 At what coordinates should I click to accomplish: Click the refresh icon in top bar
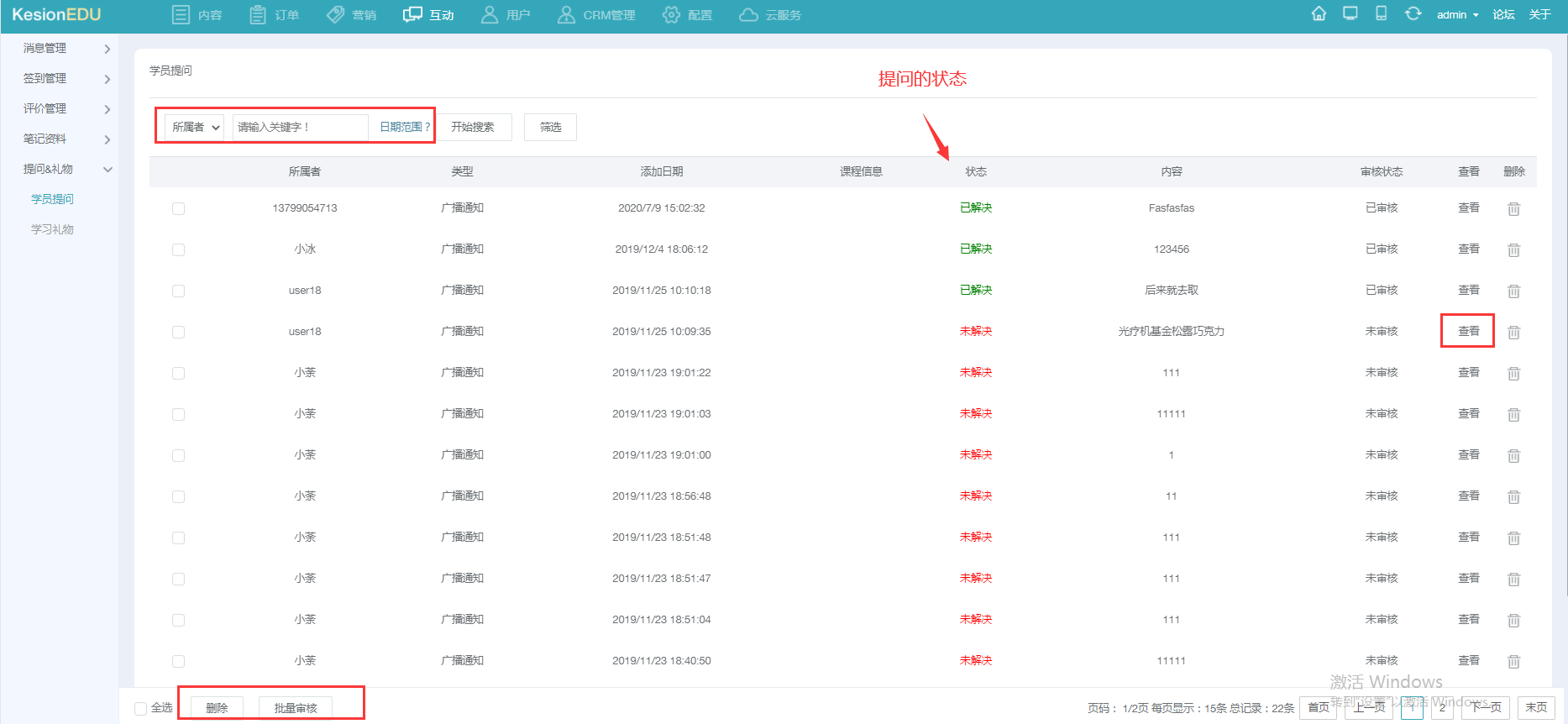1413,14
